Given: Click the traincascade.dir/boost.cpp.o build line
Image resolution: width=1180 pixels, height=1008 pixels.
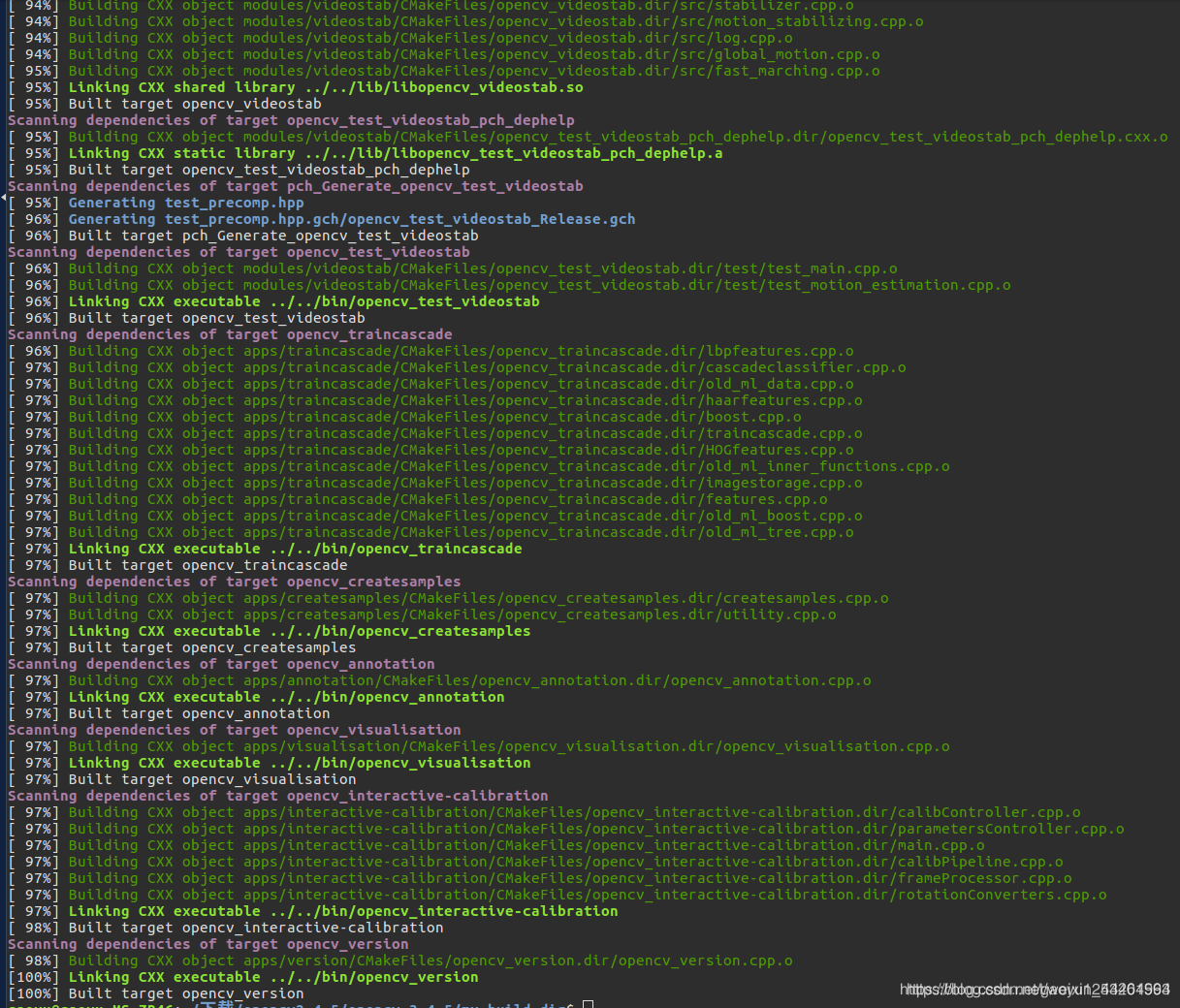Looking at the screenshot, I should tap(404, 417).
